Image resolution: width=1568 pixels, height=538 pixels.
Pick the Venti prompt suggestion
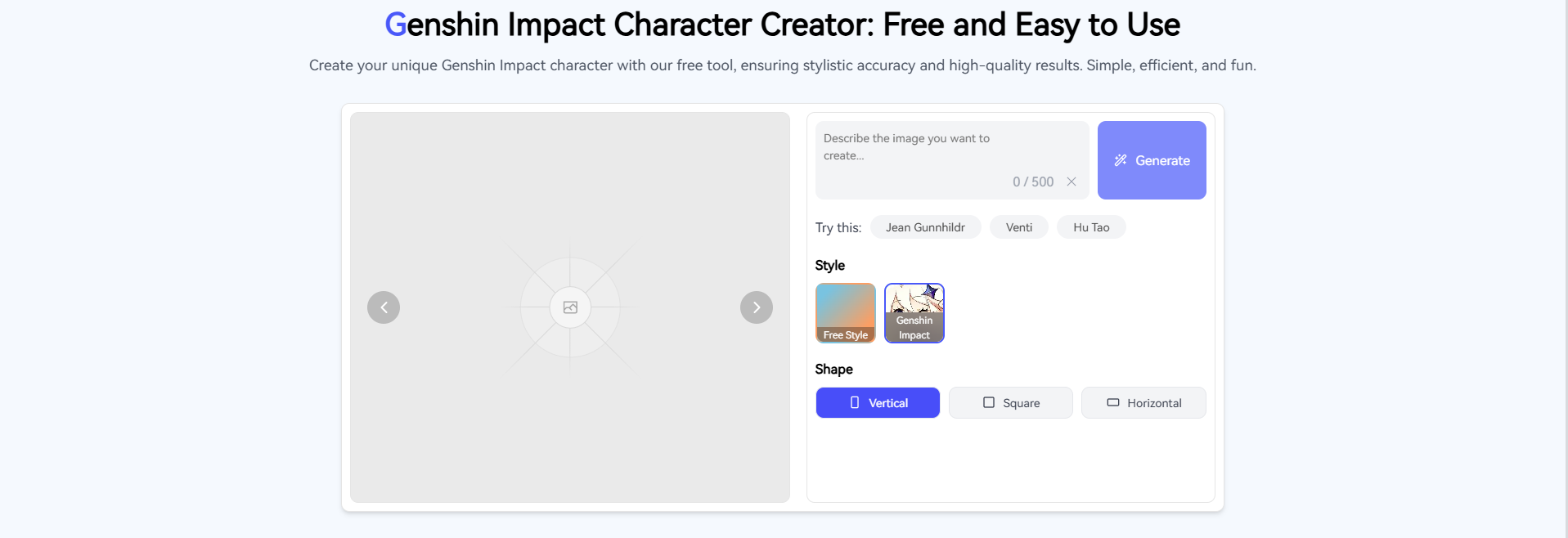pyautogui.click(x=1018, y=227)
